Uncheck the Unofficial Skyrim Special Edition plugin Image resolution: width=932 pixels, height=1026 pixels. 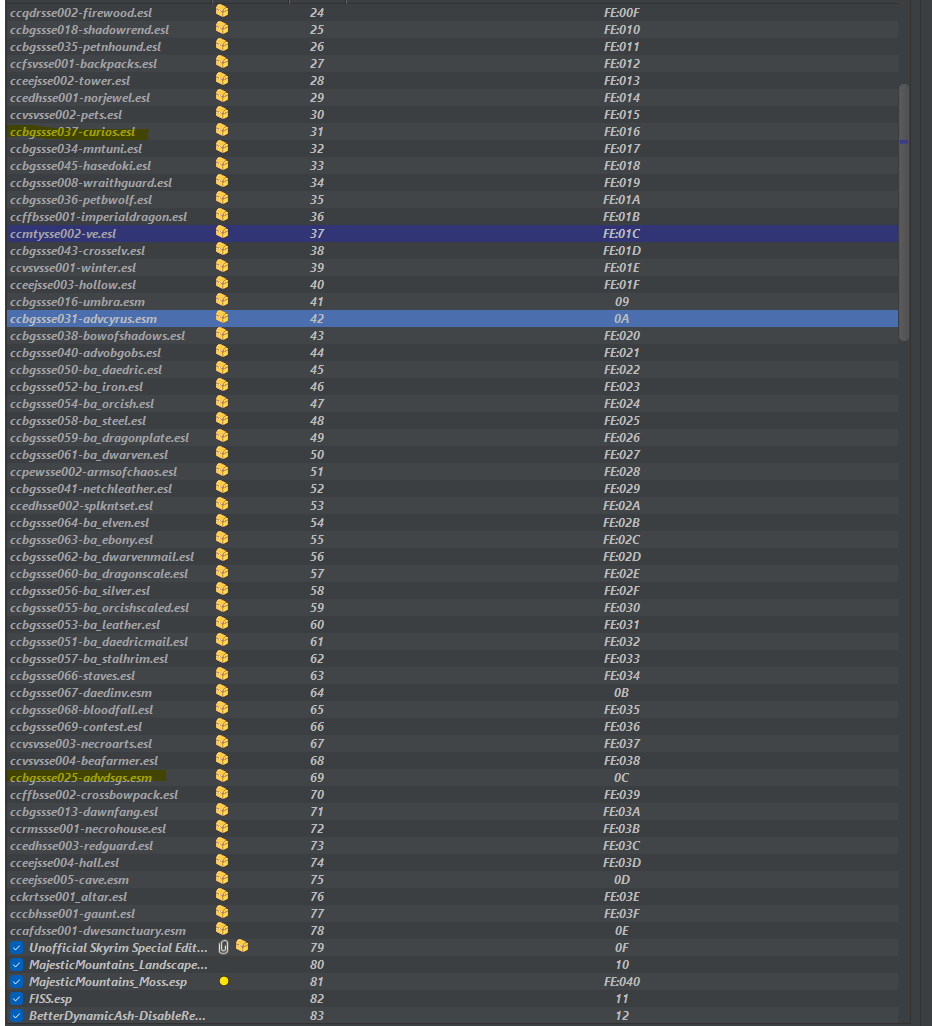[16, 948]
